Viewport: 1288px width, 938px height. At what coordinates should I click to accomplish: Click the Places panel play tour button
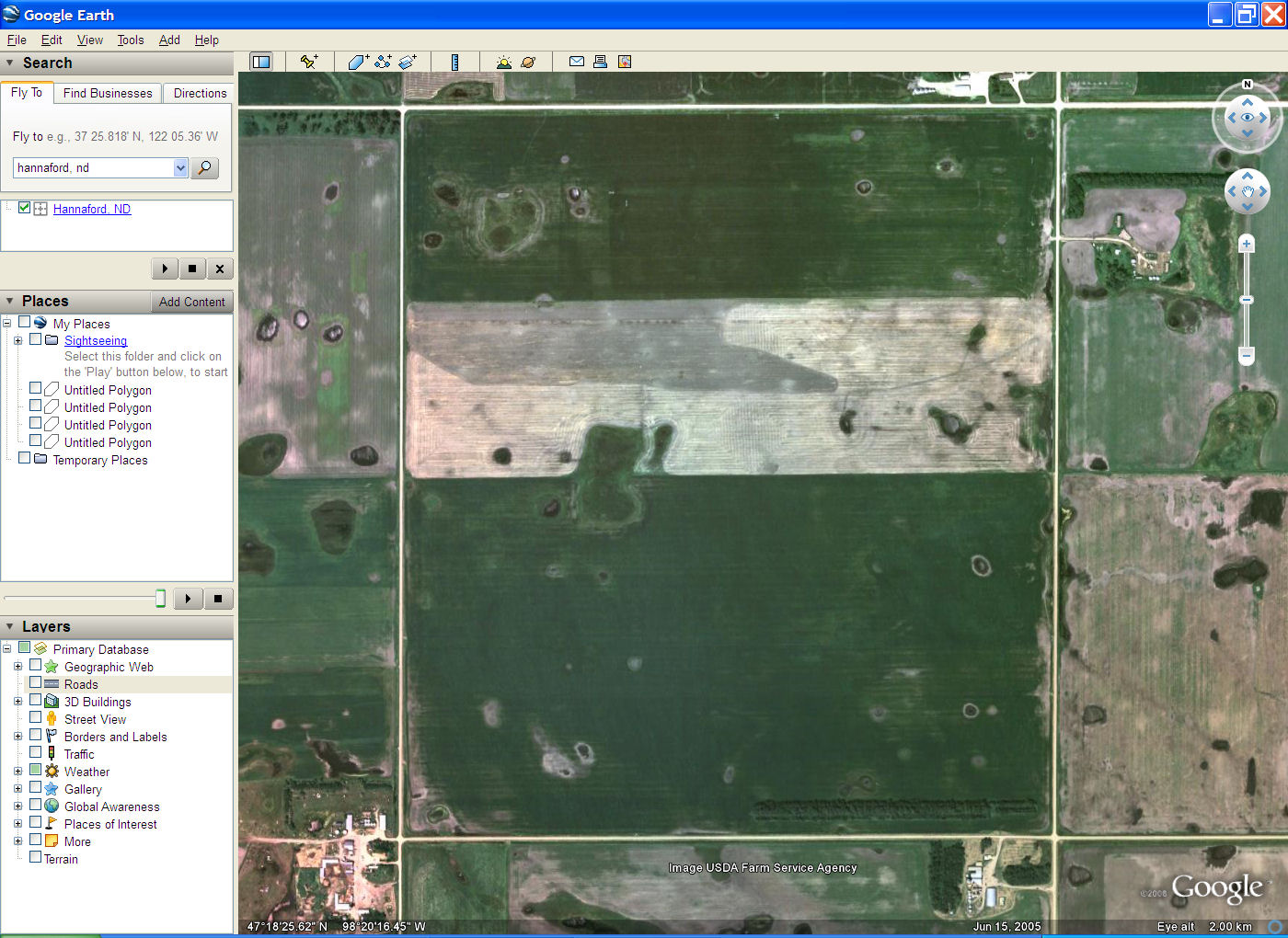pos(189,599)
